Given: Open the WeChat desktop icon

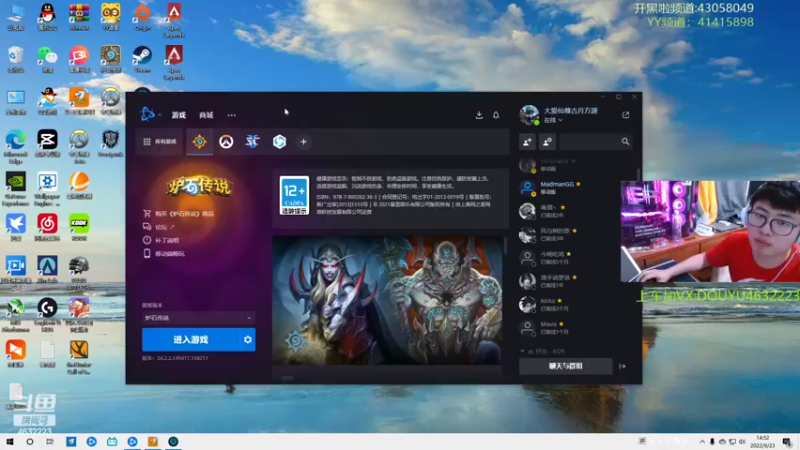Looking at the screenshot, I should 47,59.
